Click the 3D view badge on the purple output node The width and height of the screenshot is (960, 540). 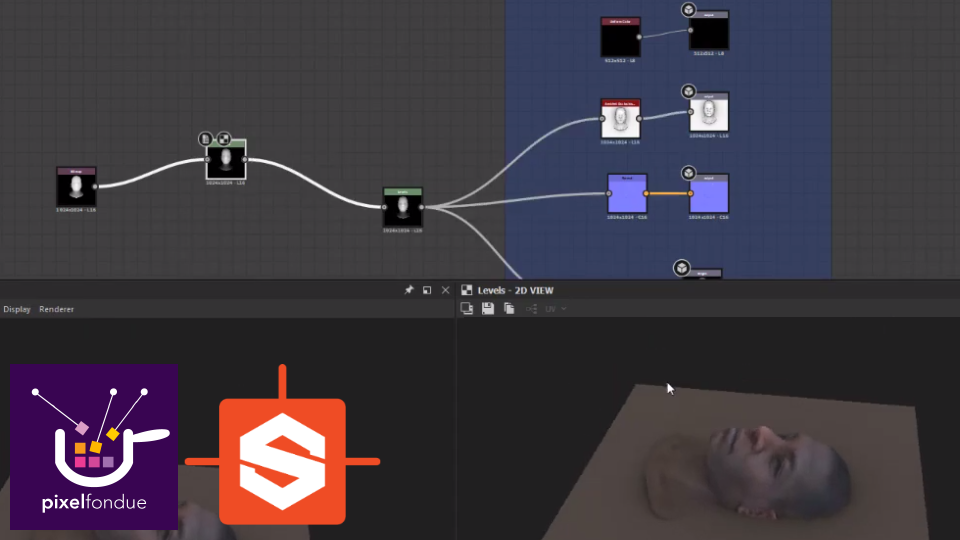coord(689,173)
